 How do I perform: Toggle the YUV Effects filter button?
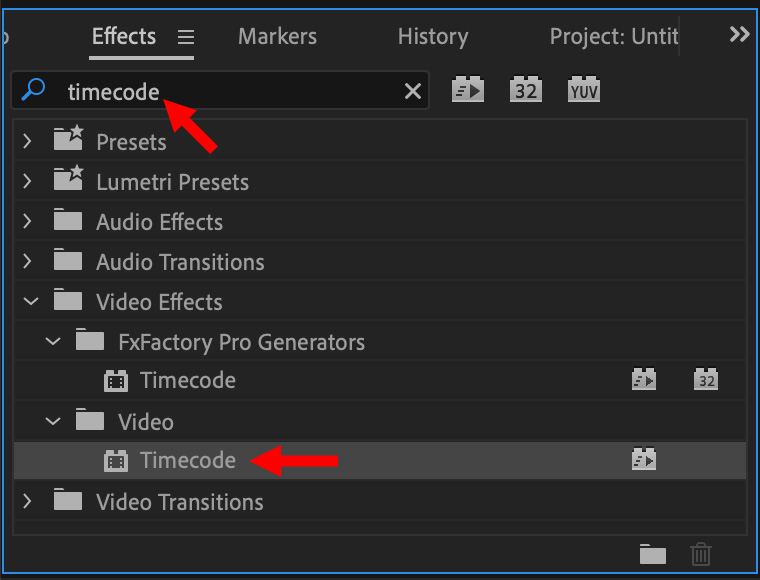pos(584,90)
